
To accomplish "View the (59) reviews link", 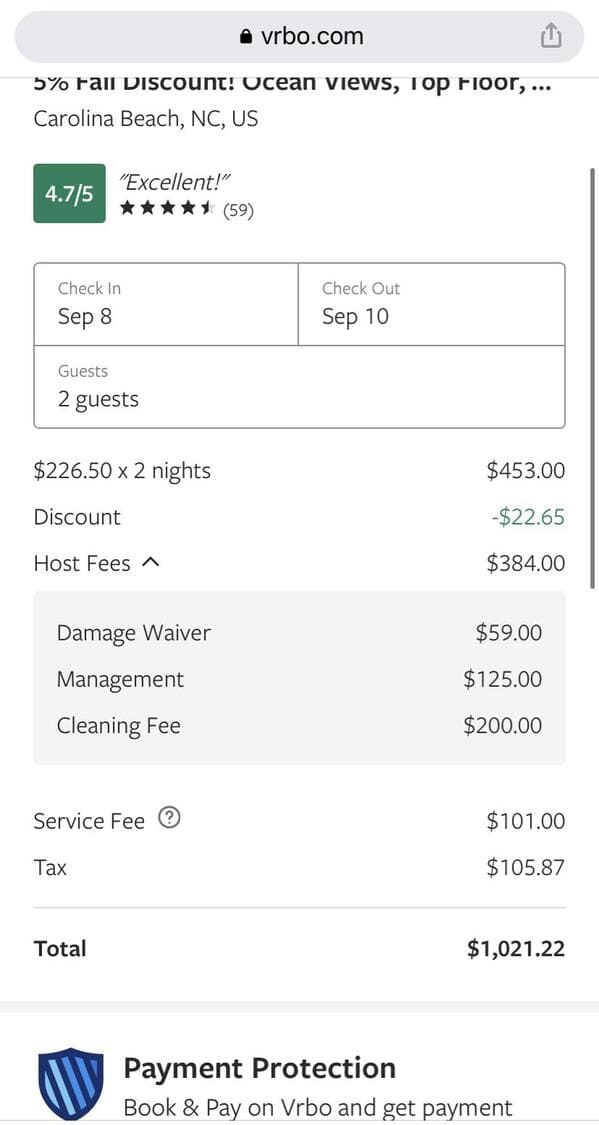I will (241, 210).
